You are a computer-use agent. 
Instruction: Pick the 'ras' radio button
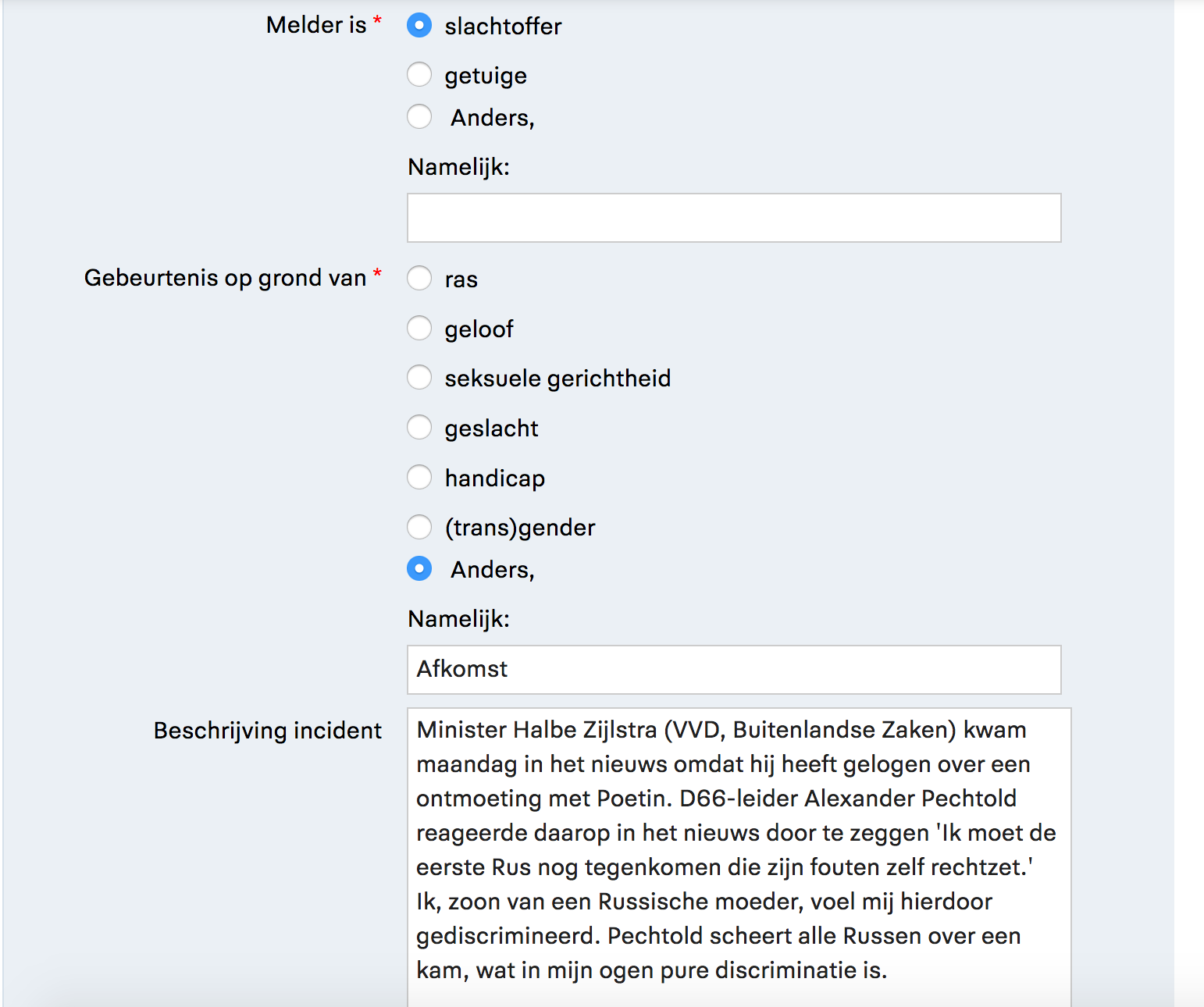(x=419, y=279)
